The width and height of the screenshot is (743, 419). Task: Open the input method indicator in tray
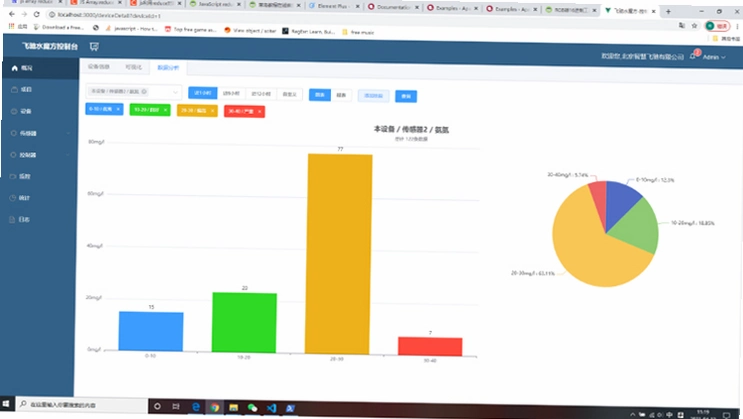point(670,415)
